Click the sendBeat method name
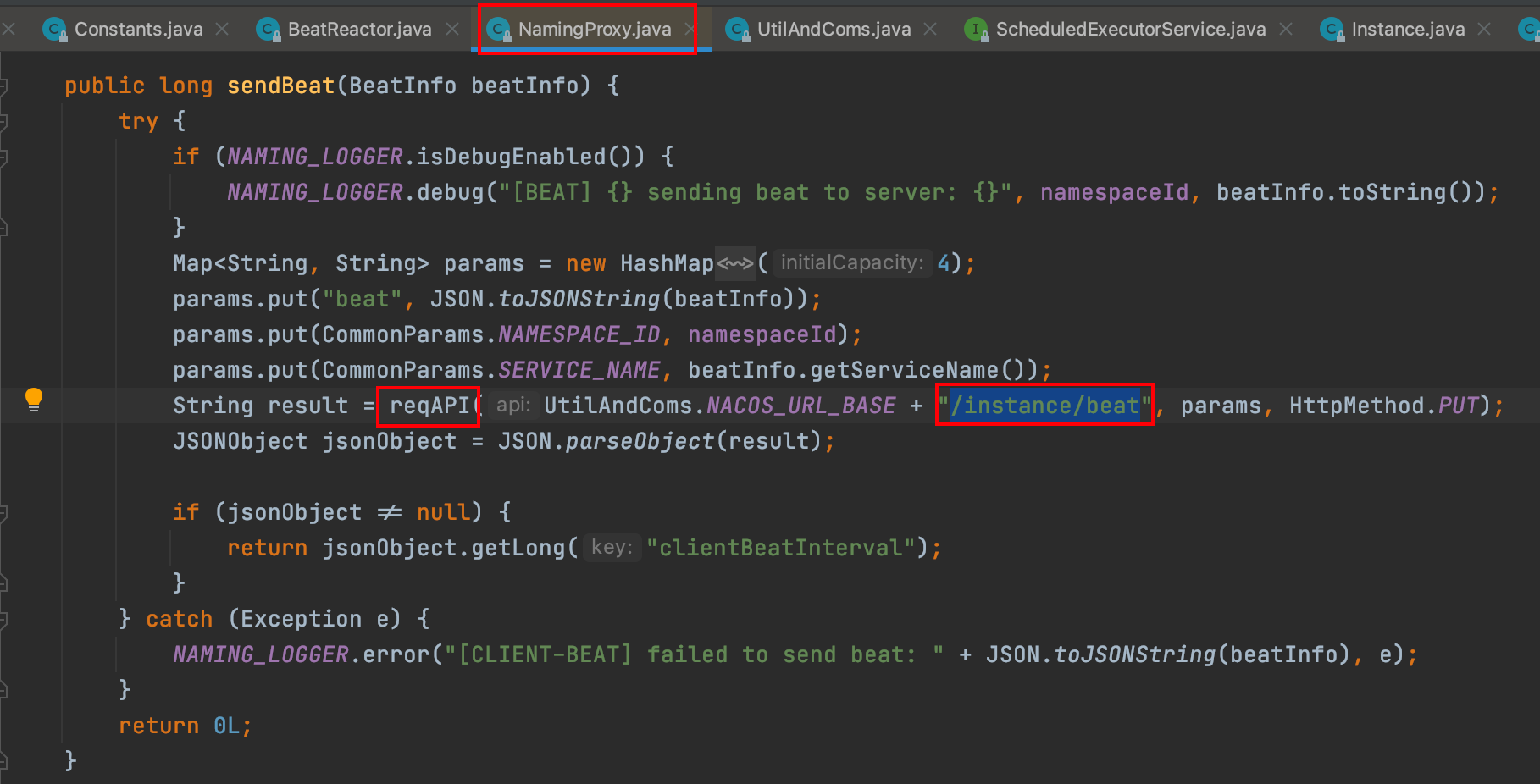This screenshot has height=784, width=1540. tap(281, 86)
